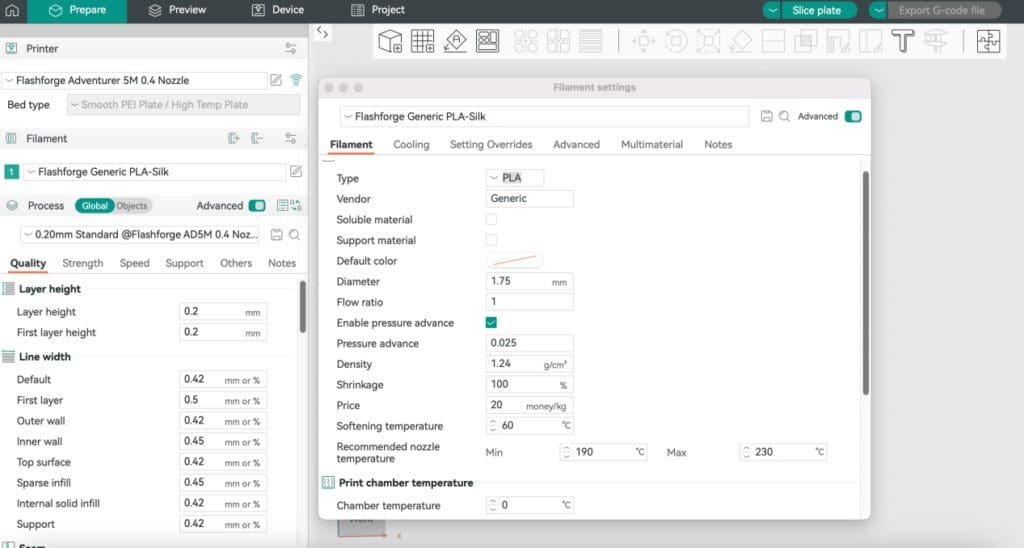Switch to the Project tab
This screenshot has height=548, width=1024.
click(x=377, y=10)
